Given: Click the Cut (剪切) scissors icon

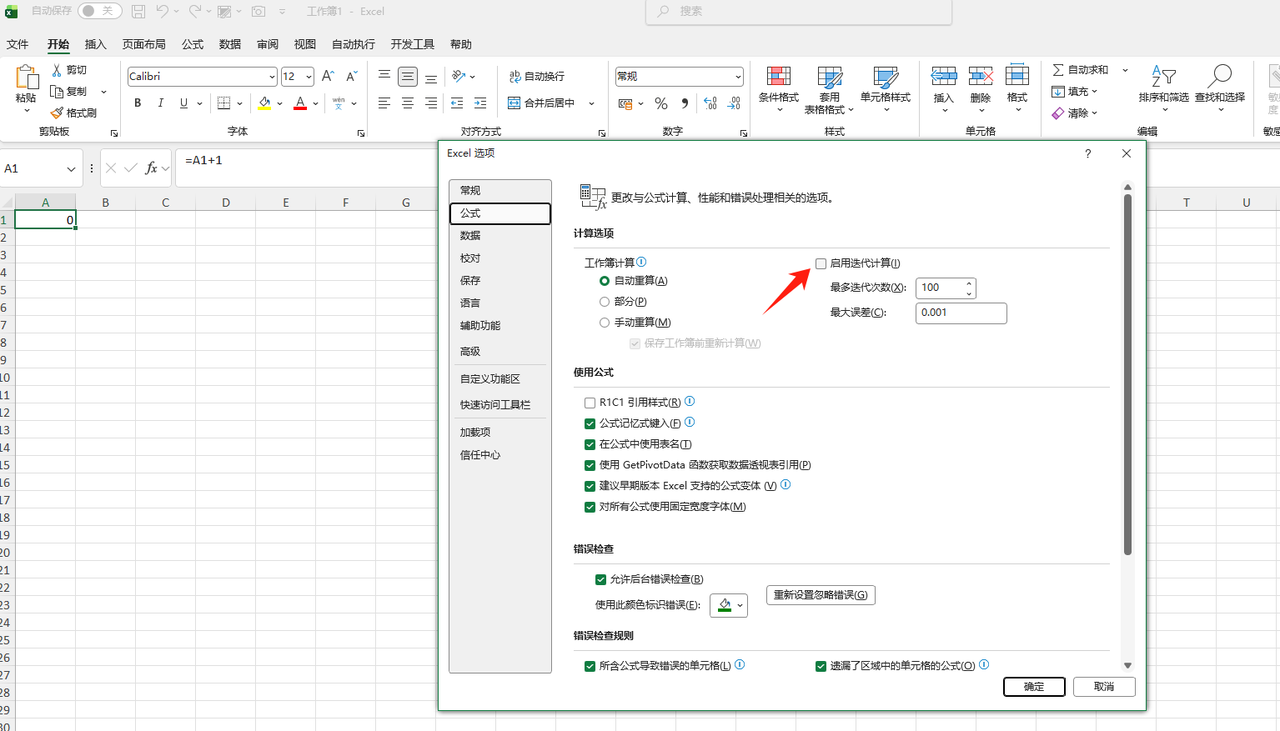Looking at the screenshot, I should tap(57, 70).
